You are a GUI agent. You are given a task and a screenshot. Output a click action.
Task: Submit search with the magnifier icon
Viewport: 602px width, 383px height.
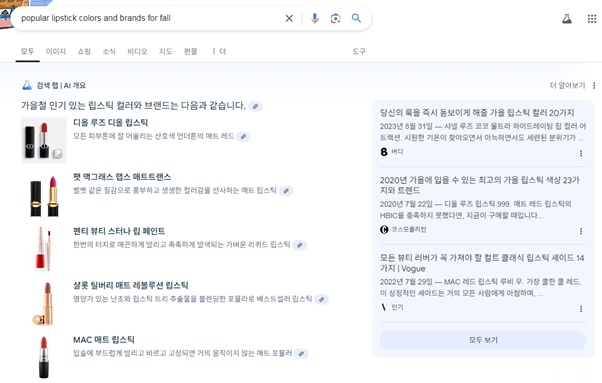click(x=356, y=18)
